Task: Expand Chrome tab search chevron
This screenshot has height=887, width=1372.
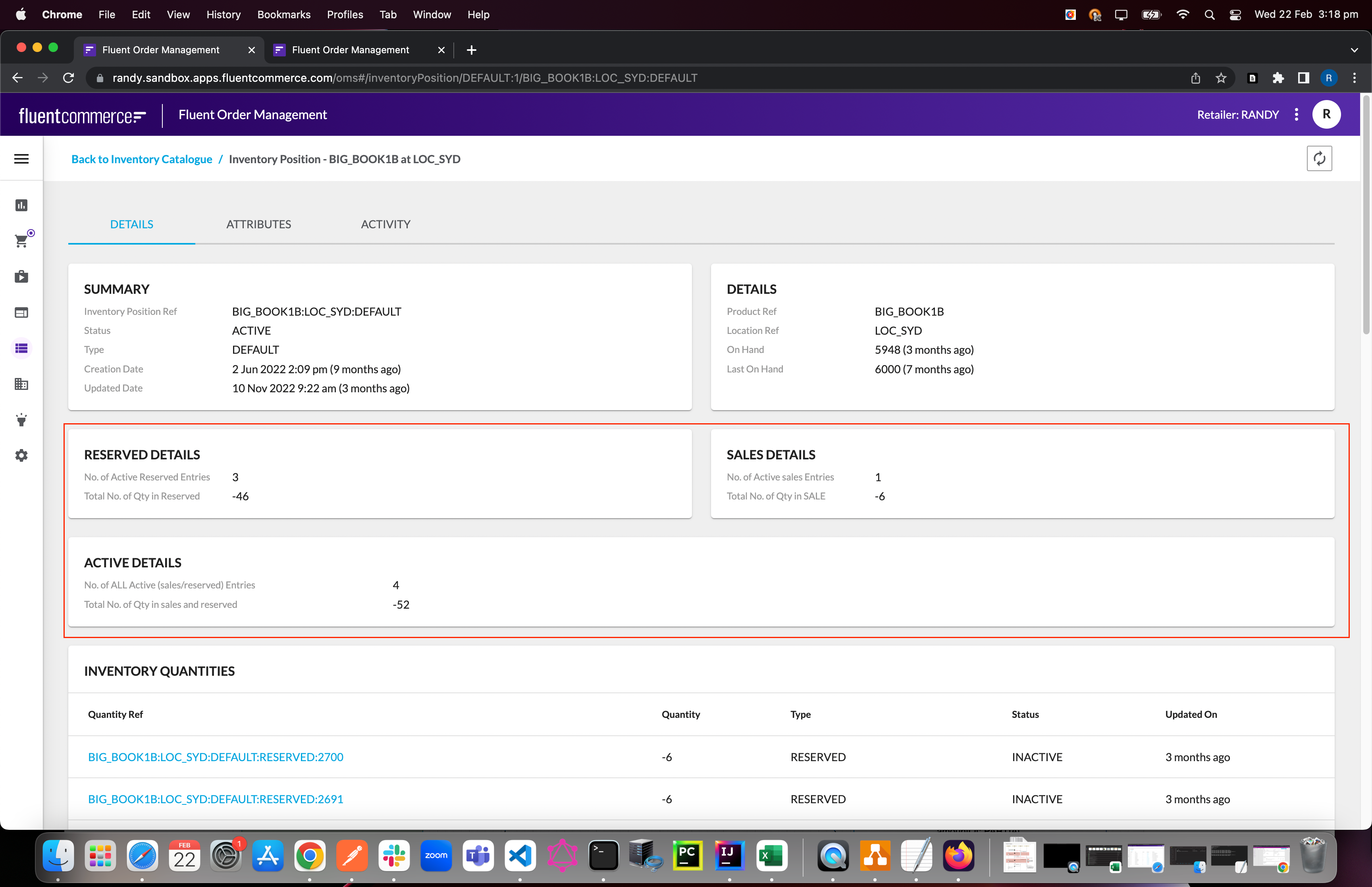Action: [1354, 50]
